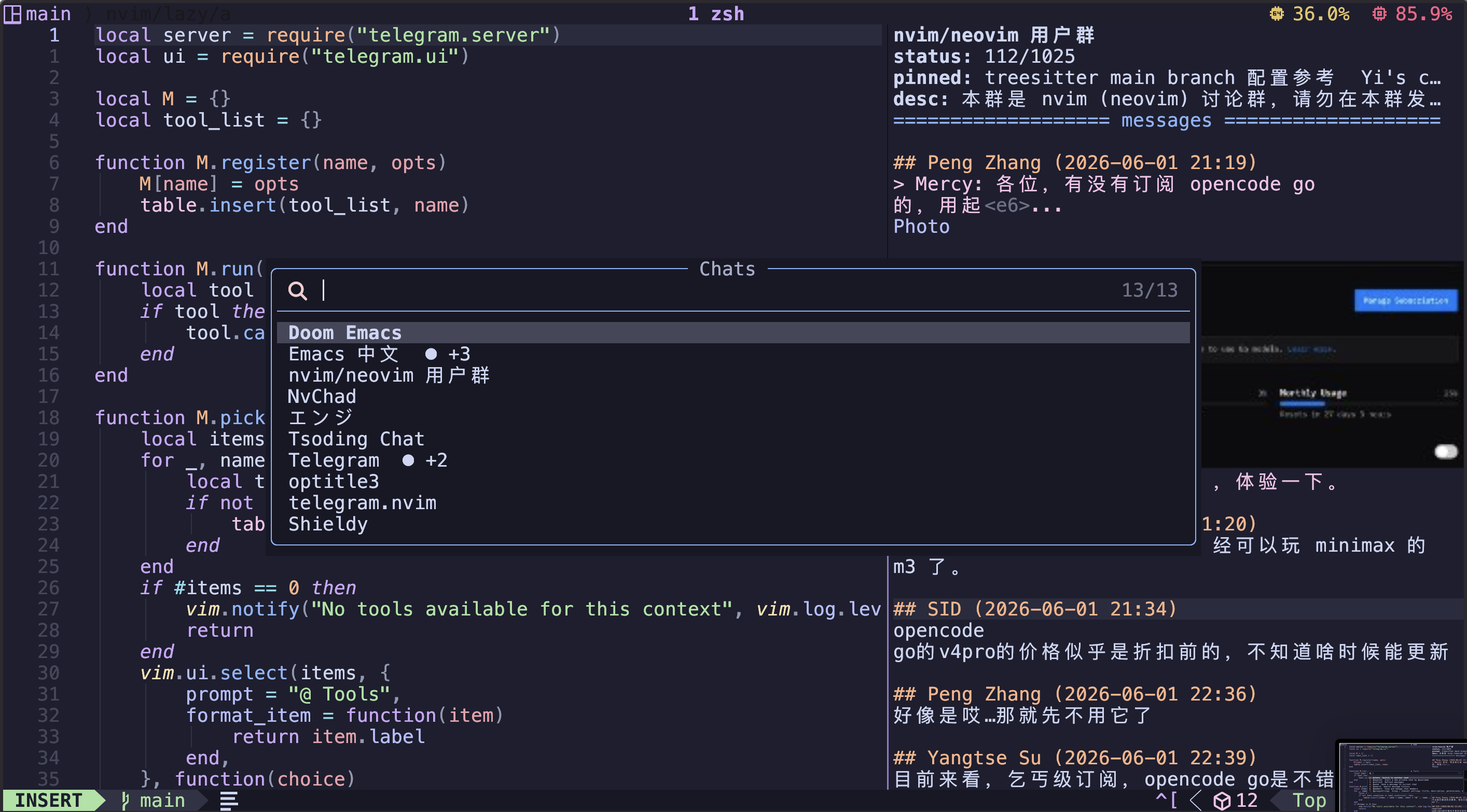The width and height of the screenshot is (1467, 812).
Task: Switch to the 1 zsh tmux window
Action: pyautogui.click(x=716, y=13)
